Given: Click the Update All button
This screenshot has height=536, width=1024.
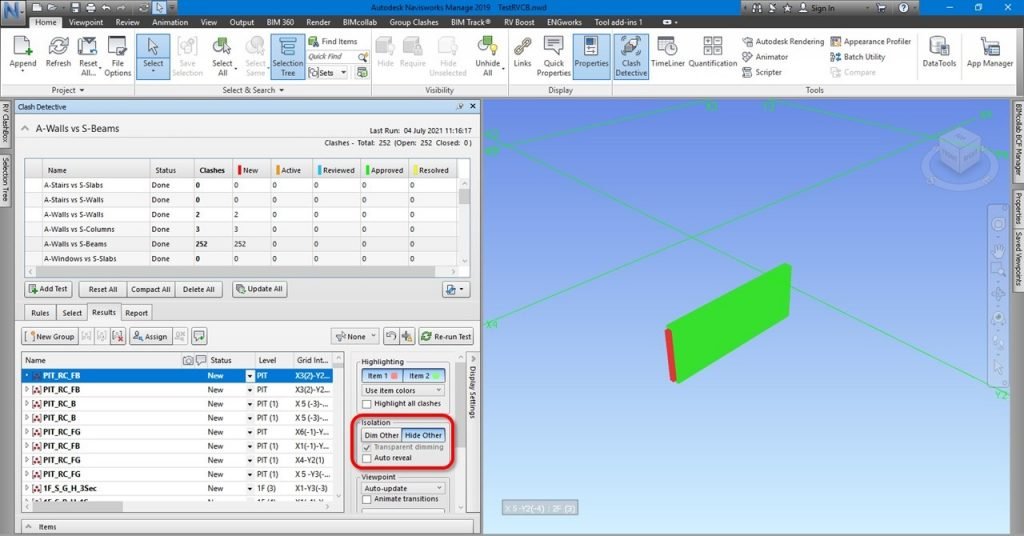Looking at the screenshot, I should click(x=259, y=289).
